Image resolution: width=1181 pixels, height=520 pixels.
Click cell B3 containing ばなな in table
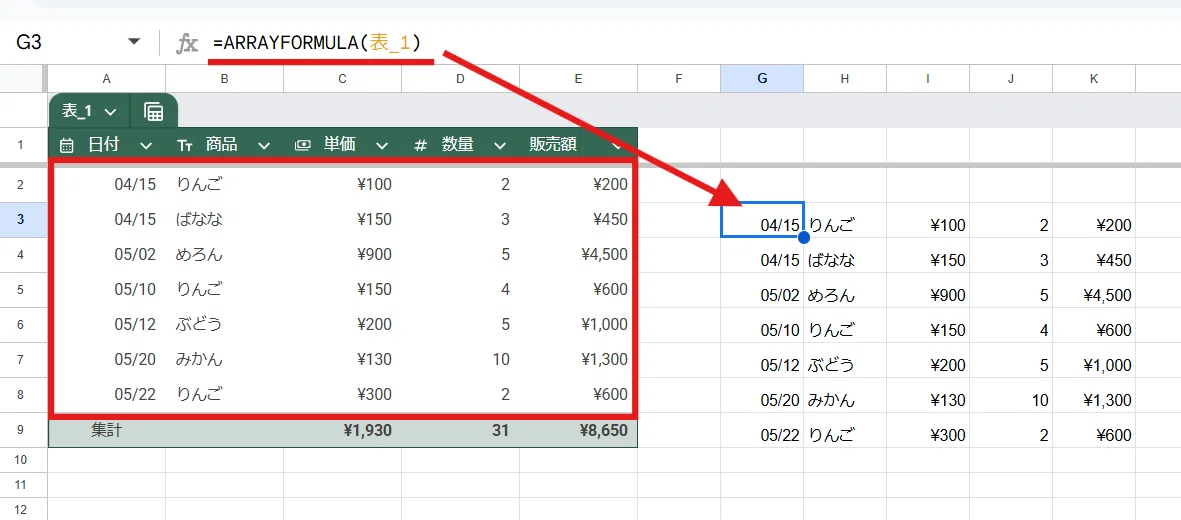[x=224, y=219]
